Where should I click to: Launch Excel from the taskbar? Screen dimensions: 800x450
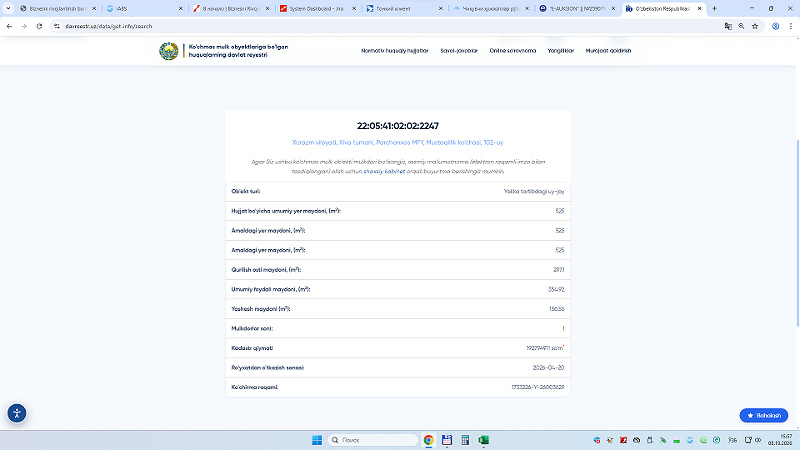coord(484,440)
